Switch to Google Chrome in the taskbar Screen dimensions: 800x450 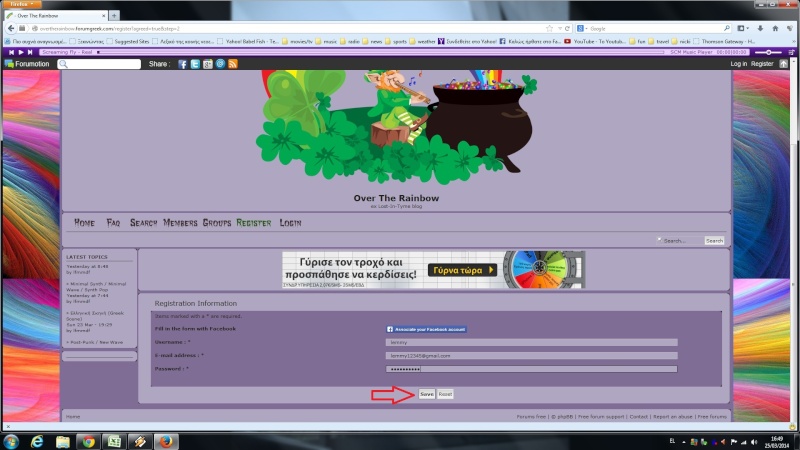point(88,442)
